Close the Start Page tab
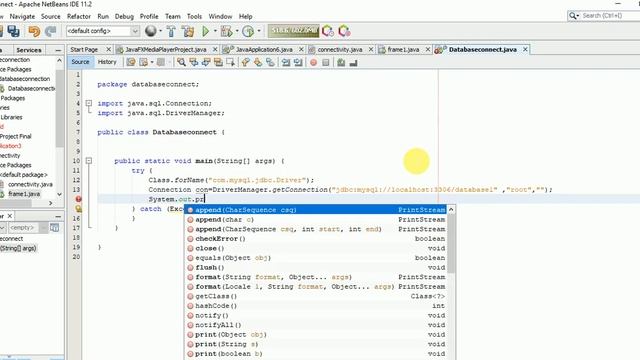This screenshot has height=360, width=640. [108, 49]
